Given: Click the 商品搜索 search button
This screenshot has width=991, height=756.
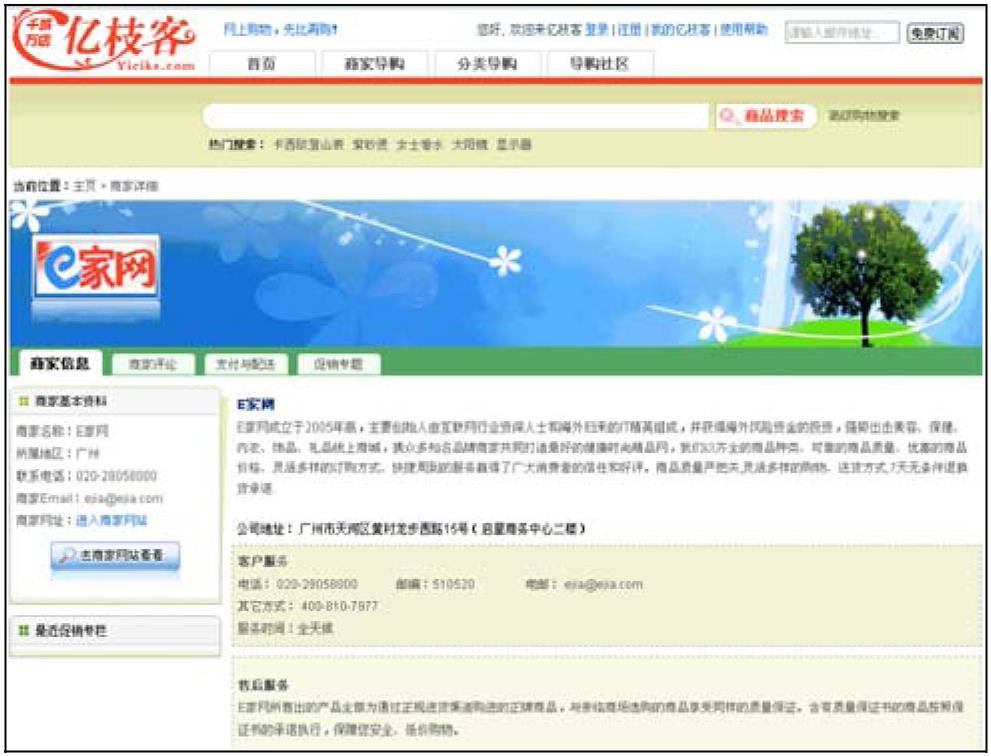Looking at the screenshot, I should (x=765, y=116).
